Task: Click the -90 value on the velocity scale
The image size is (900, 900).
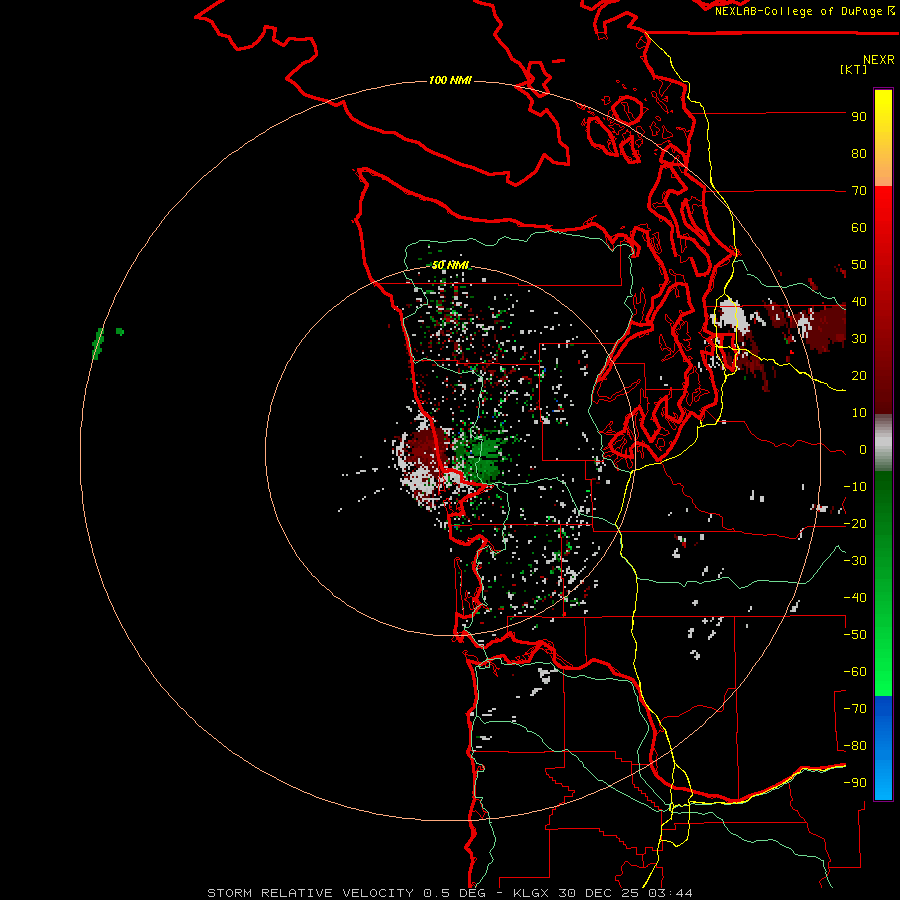Action: 855,783
